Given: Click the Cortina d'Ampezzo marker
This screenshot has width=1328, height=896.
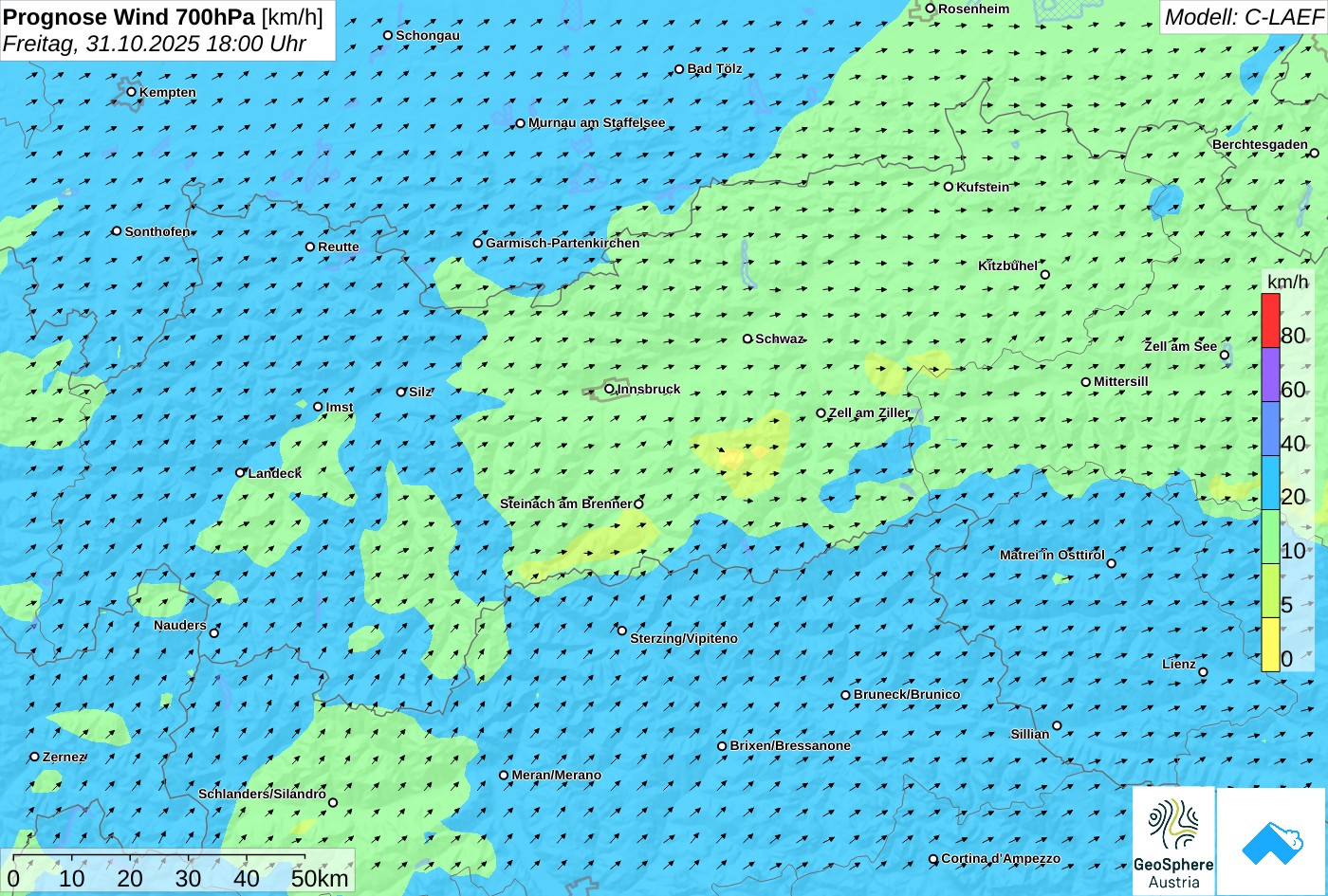Looking at the screenshot, I should coord(933,859).
